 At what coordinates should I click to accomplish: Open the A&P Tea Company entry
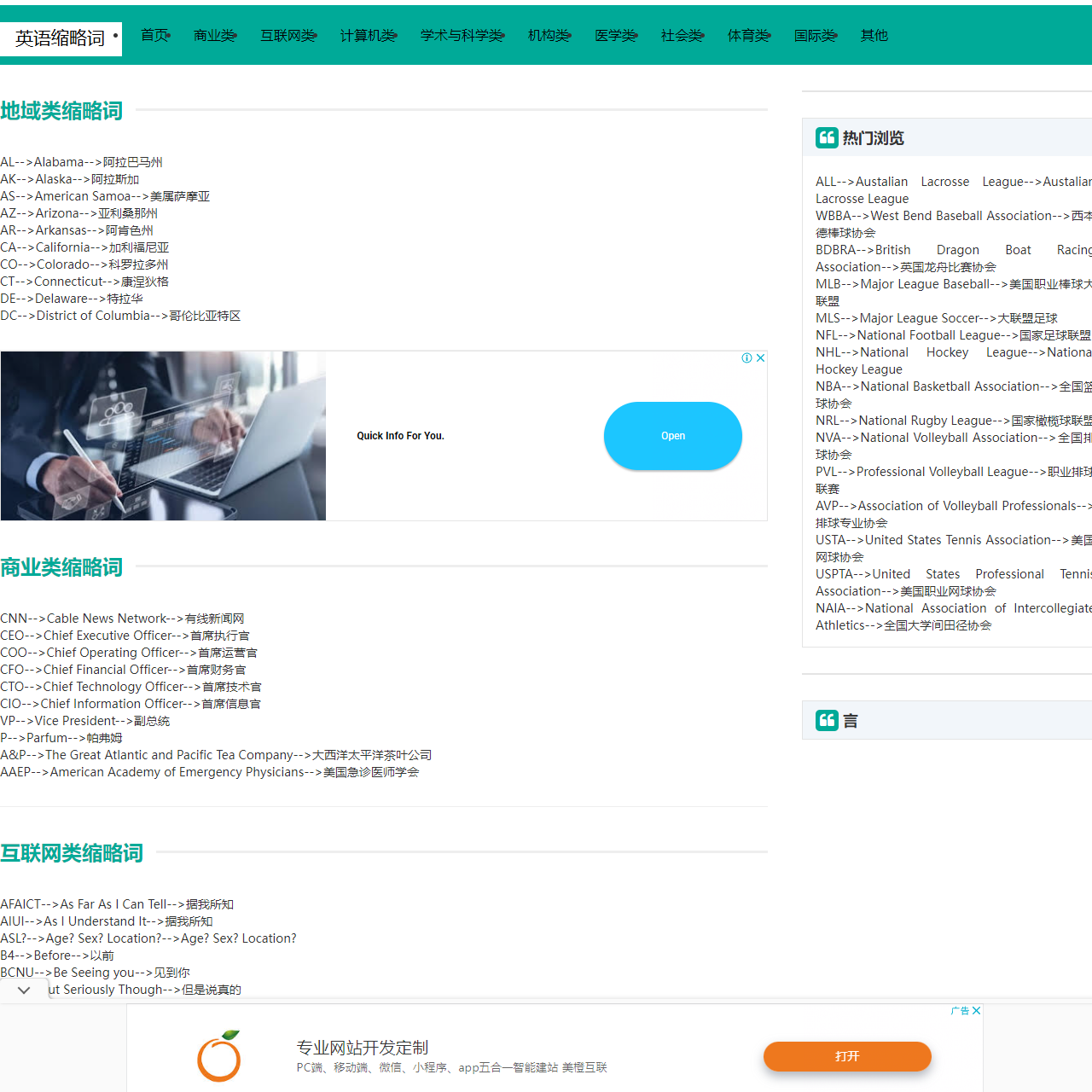tap(216, 755)
